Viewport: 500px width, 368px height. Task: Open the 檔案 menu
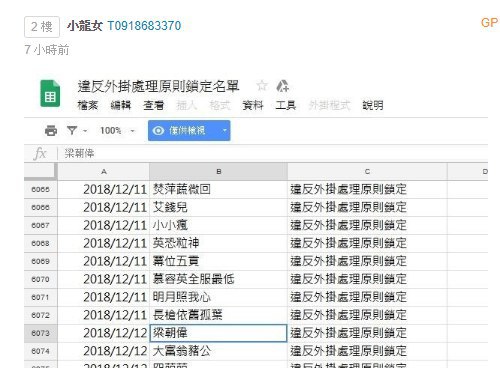tap(88, 105)
